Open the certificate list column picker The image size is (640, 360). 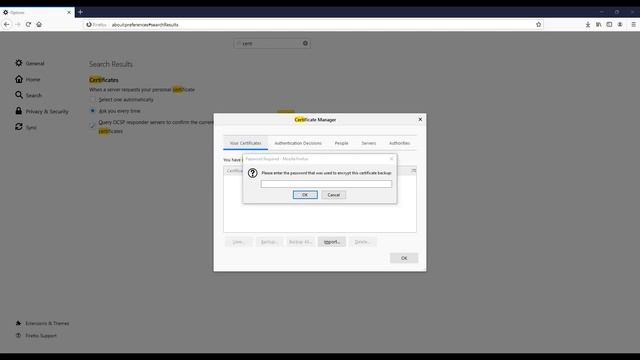tap(413, 171)
